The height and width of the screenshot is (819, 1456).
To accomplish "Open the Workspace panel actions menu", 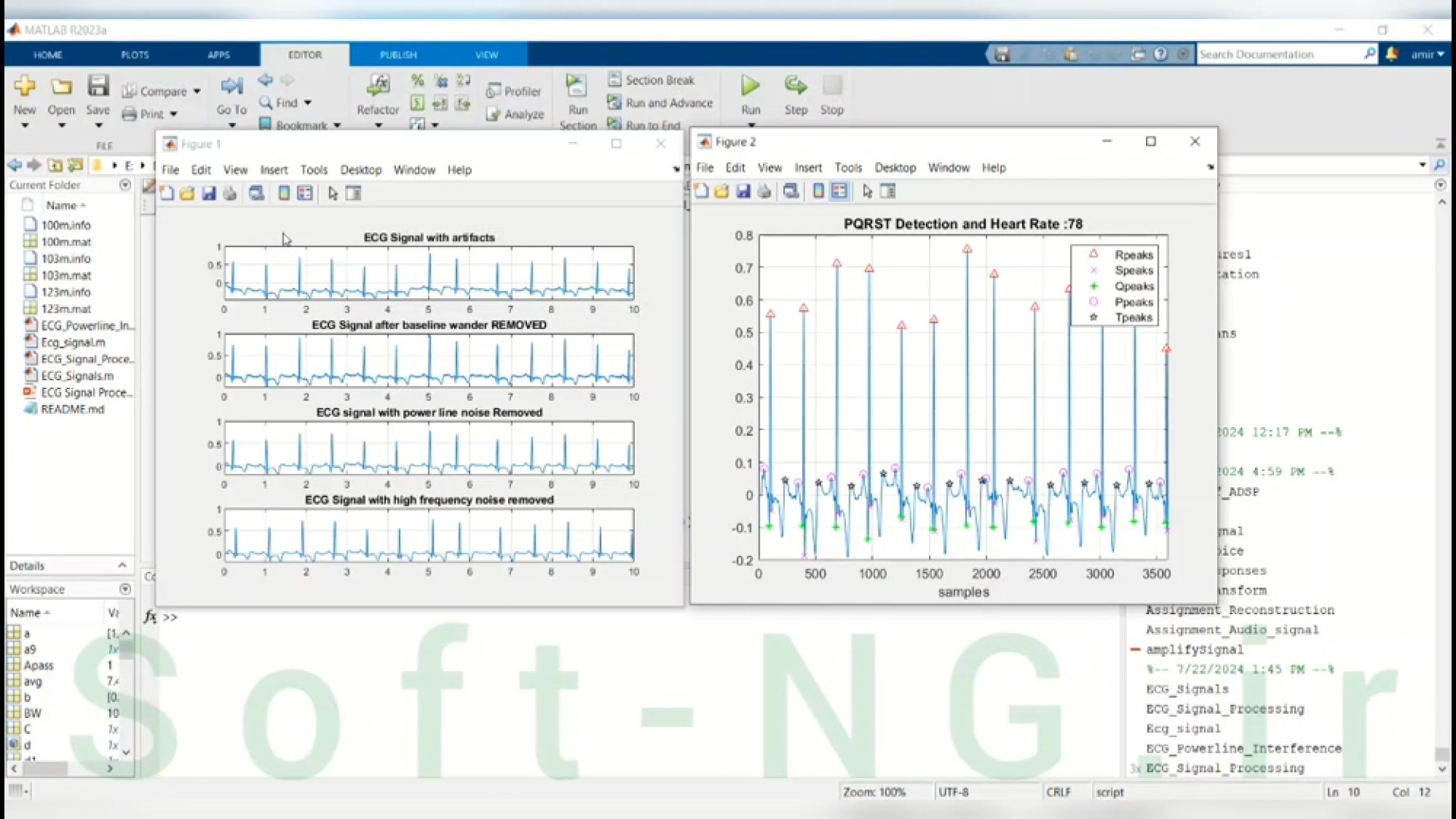I will click(125, 589).
